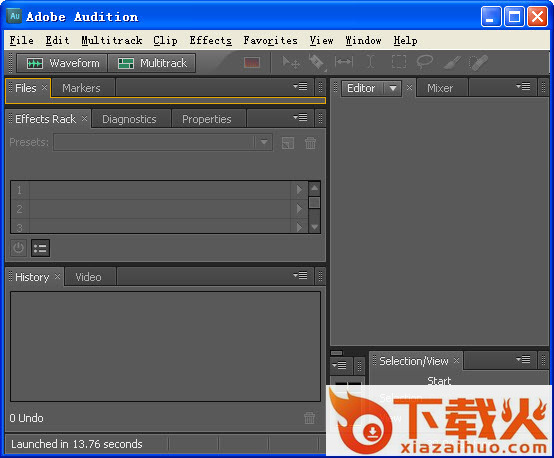Click the delete preset trash icon
This screenshot has width=554, height=458.
click(310, 143)
